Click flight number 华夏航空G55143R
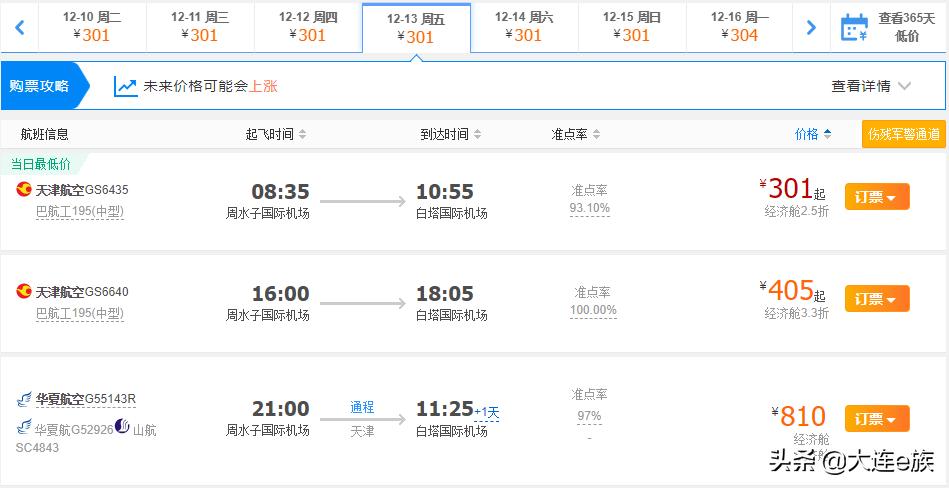Viewport: 949px width, 488px height. pos(85,399)
